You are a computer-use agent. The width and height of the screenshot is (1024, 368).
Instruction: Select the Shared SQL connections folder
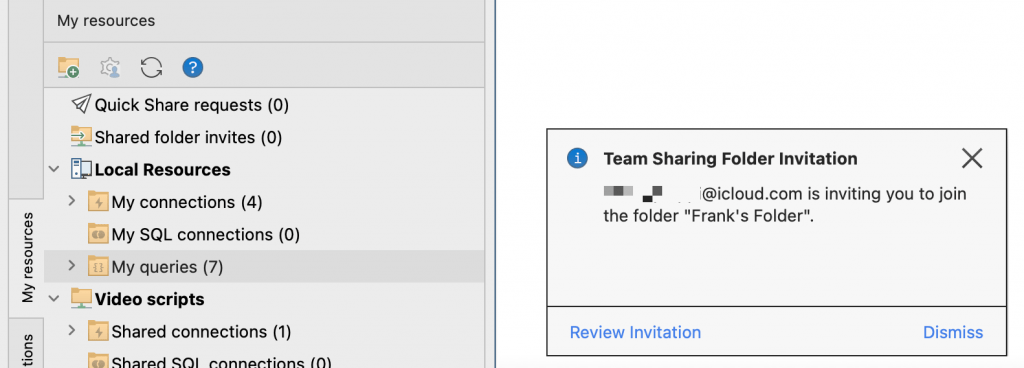tap(210, 361)
